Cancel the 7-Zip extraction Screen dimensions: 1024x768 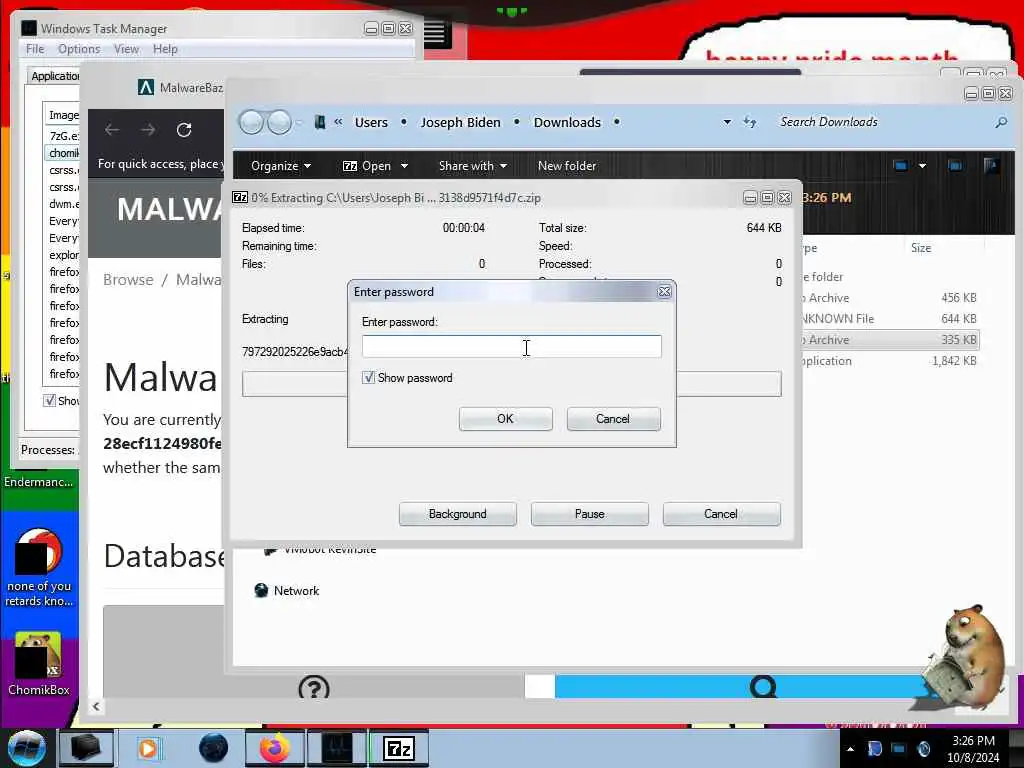point(721,514)
